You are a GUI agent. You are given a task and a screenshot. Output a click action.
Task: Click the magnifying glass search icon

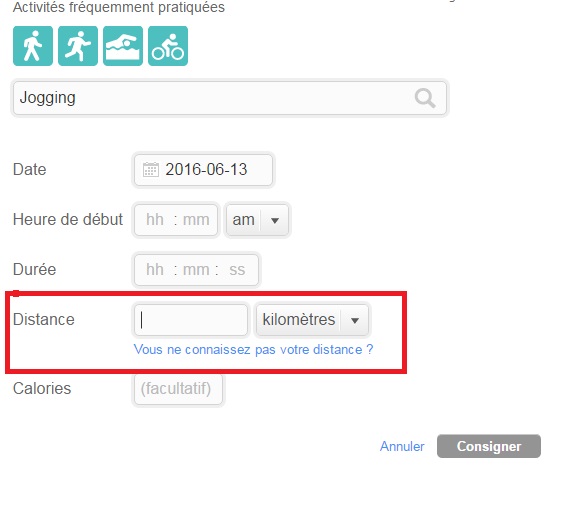click(425, 98)
